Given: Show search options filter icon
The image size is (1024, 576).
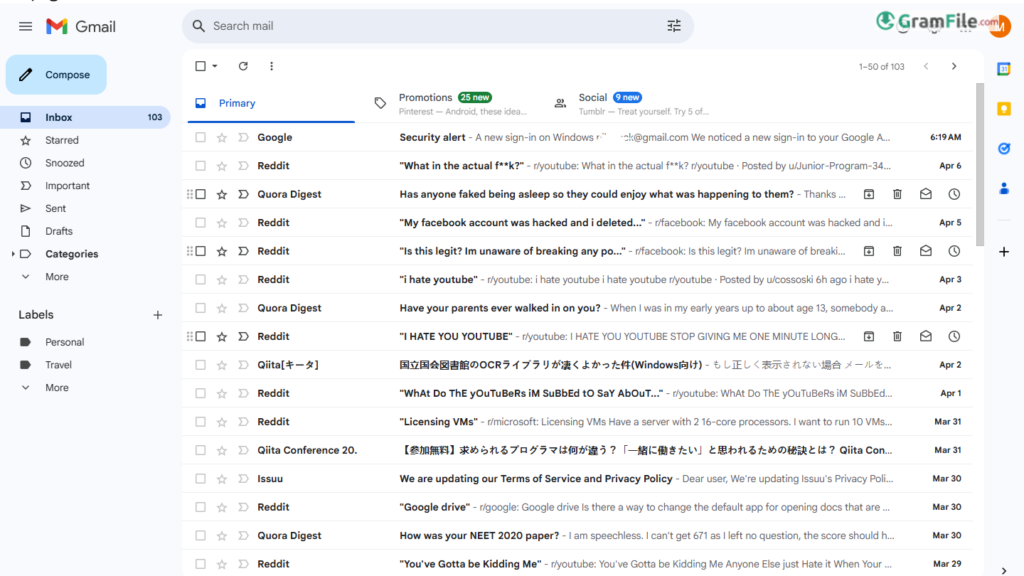Looking at the screenshot, I should tap(673, 26).
